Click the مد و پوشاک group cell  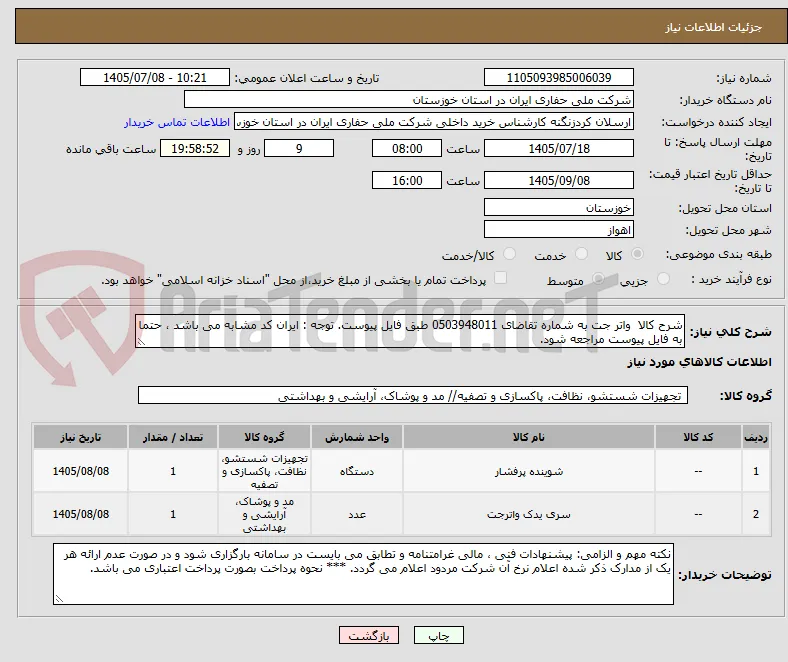[x=264, y=514]
